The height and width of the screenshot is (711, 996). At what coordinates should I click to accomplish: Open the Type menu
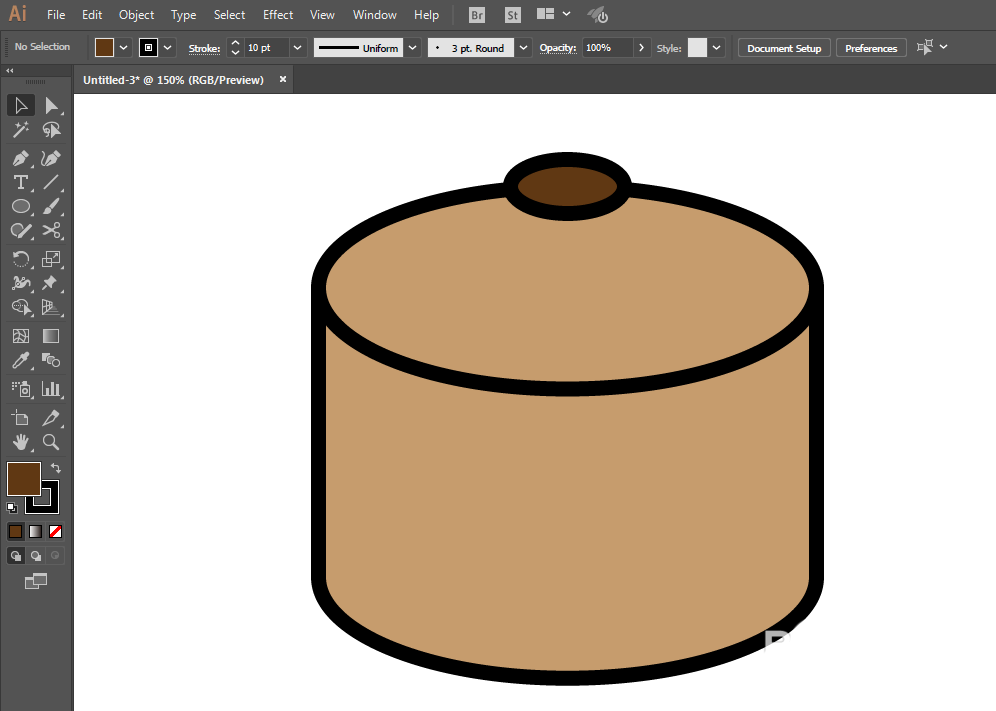click(x=184, y=15)
